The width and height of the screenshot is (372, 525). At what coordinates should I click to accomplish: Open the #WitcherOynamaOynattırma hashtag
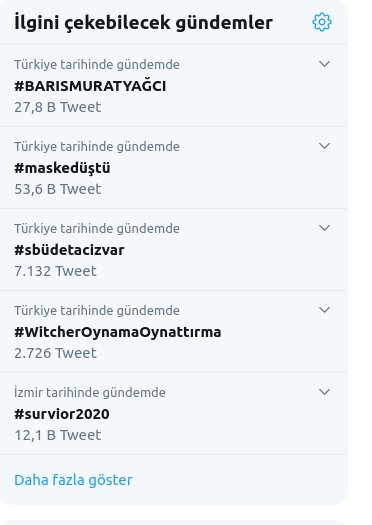(118, 332)
